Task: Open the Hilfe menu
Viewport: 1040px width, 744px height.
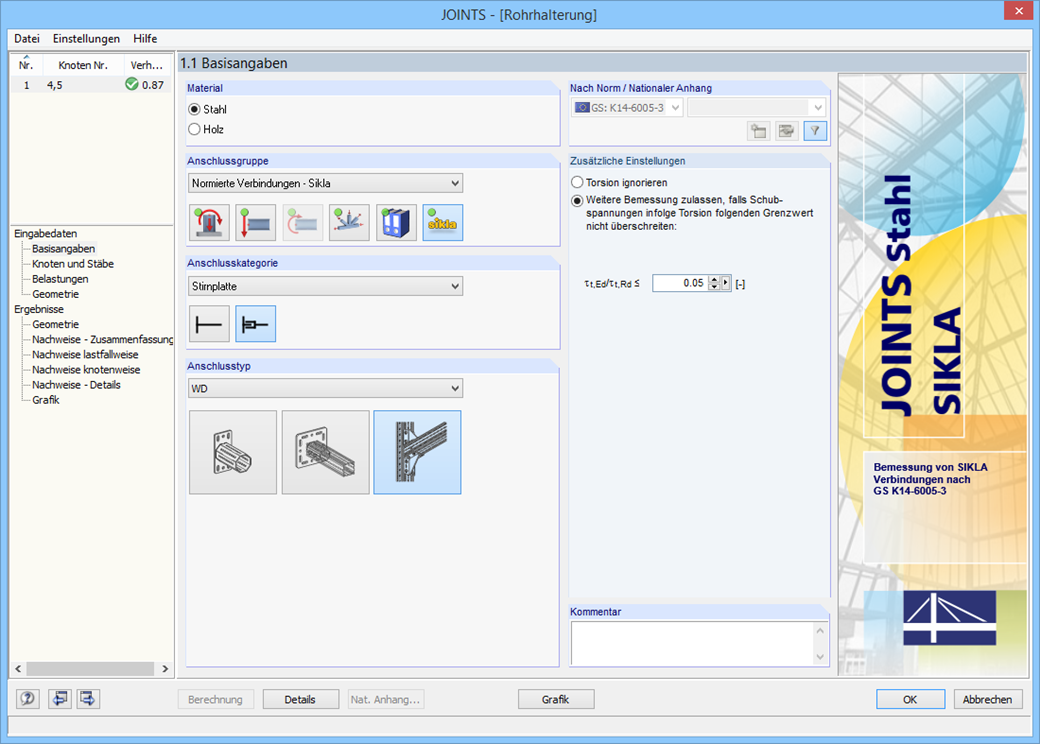Action: point(145,38)
